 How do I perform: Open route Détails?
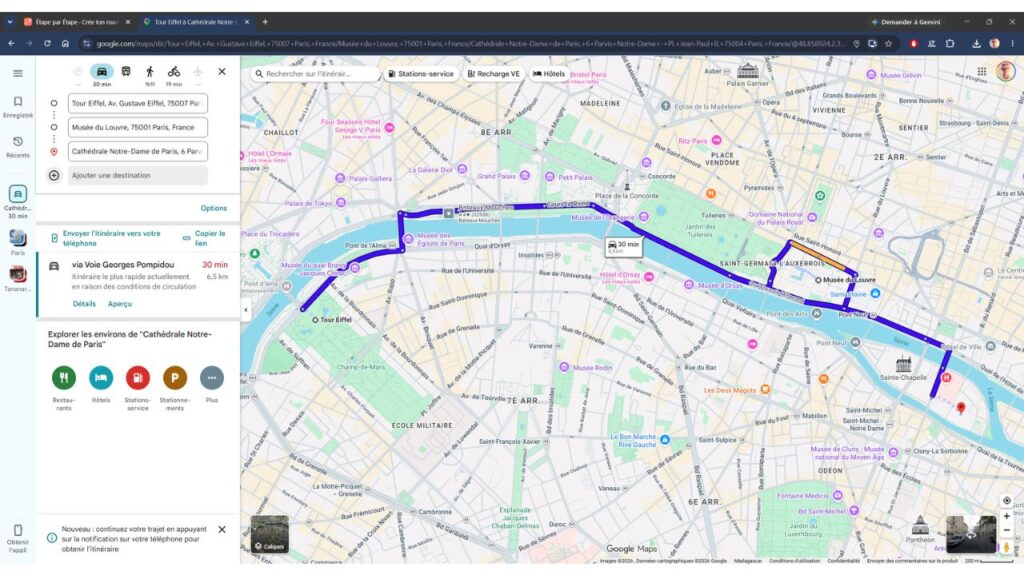coord(84,304)
